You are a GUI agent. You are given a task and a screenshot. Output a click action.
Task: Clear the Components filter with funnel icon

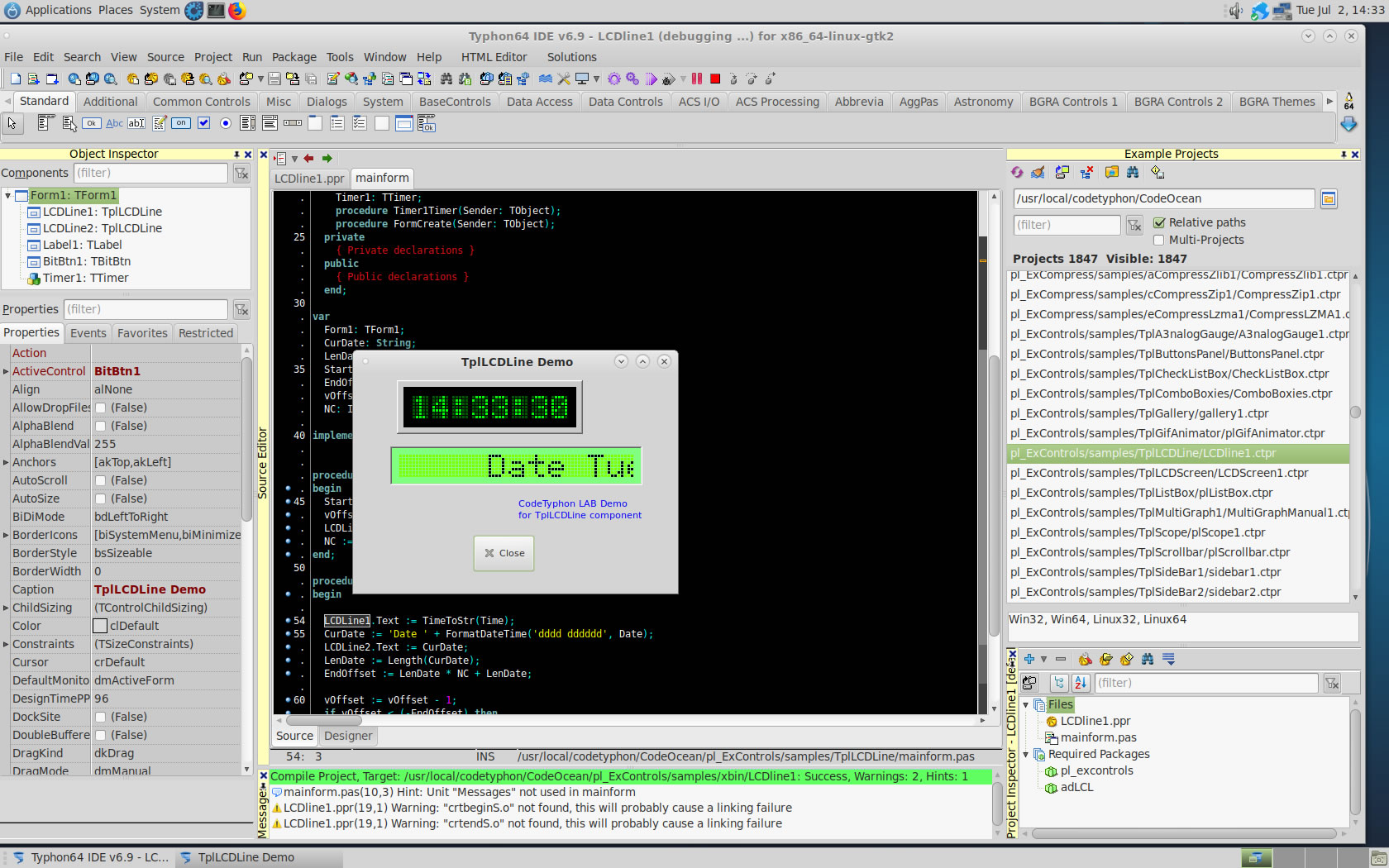click(x=241, y=173)
